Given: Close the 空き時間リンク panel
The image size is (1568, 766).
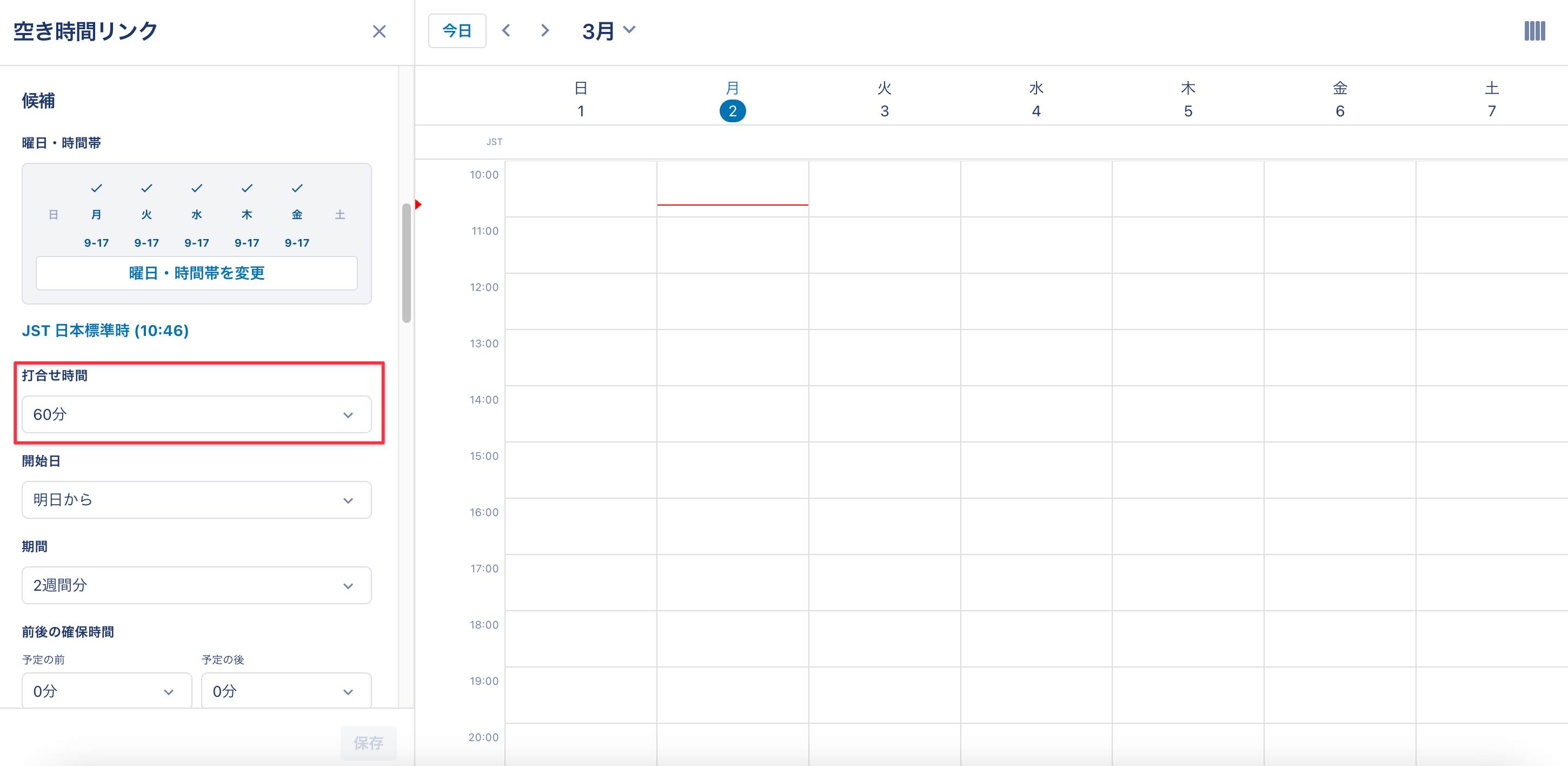Looking at the screenshot, I should point(378,32).
